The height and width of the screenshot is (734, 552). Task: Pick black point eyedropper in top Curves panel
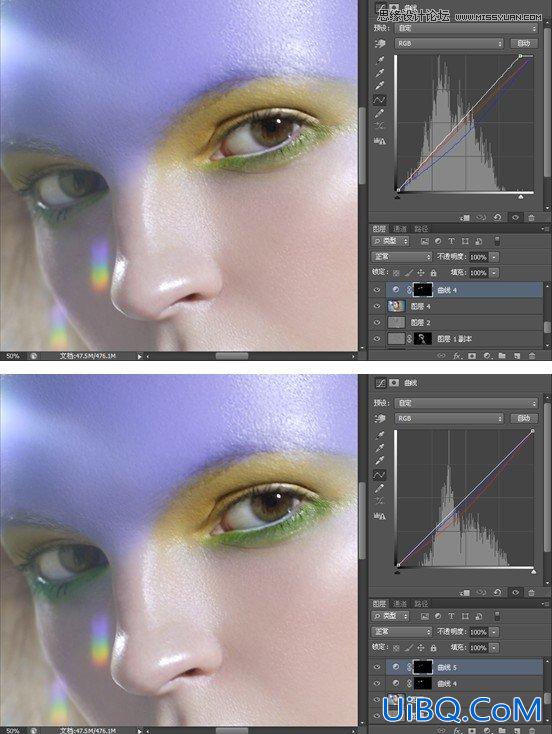[380, 60]
